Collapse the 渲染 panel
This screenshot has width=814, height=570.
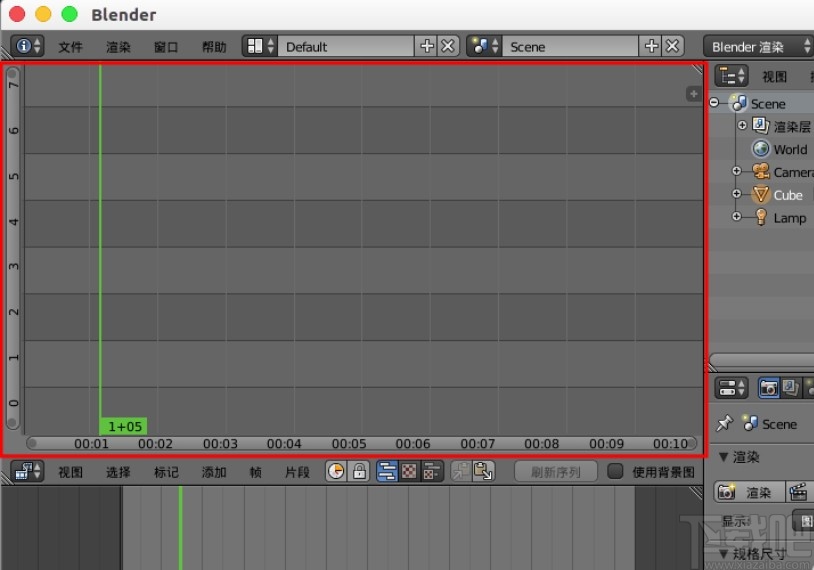point(723,457)
